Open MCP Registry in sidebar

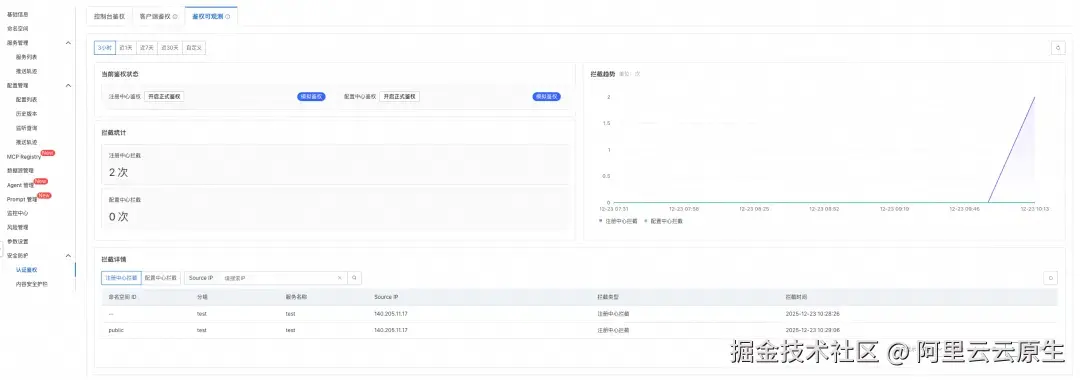tap(23, 156)
